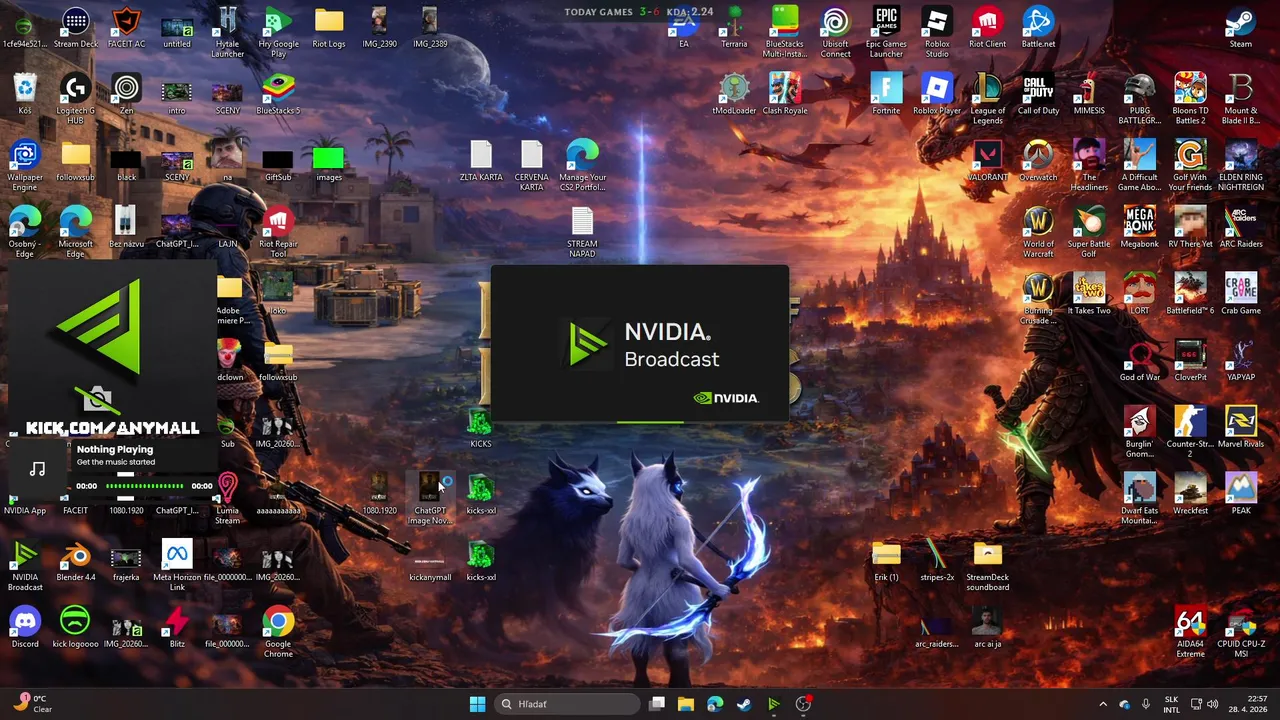Open the Call of Duty icon

[1038, 95]
